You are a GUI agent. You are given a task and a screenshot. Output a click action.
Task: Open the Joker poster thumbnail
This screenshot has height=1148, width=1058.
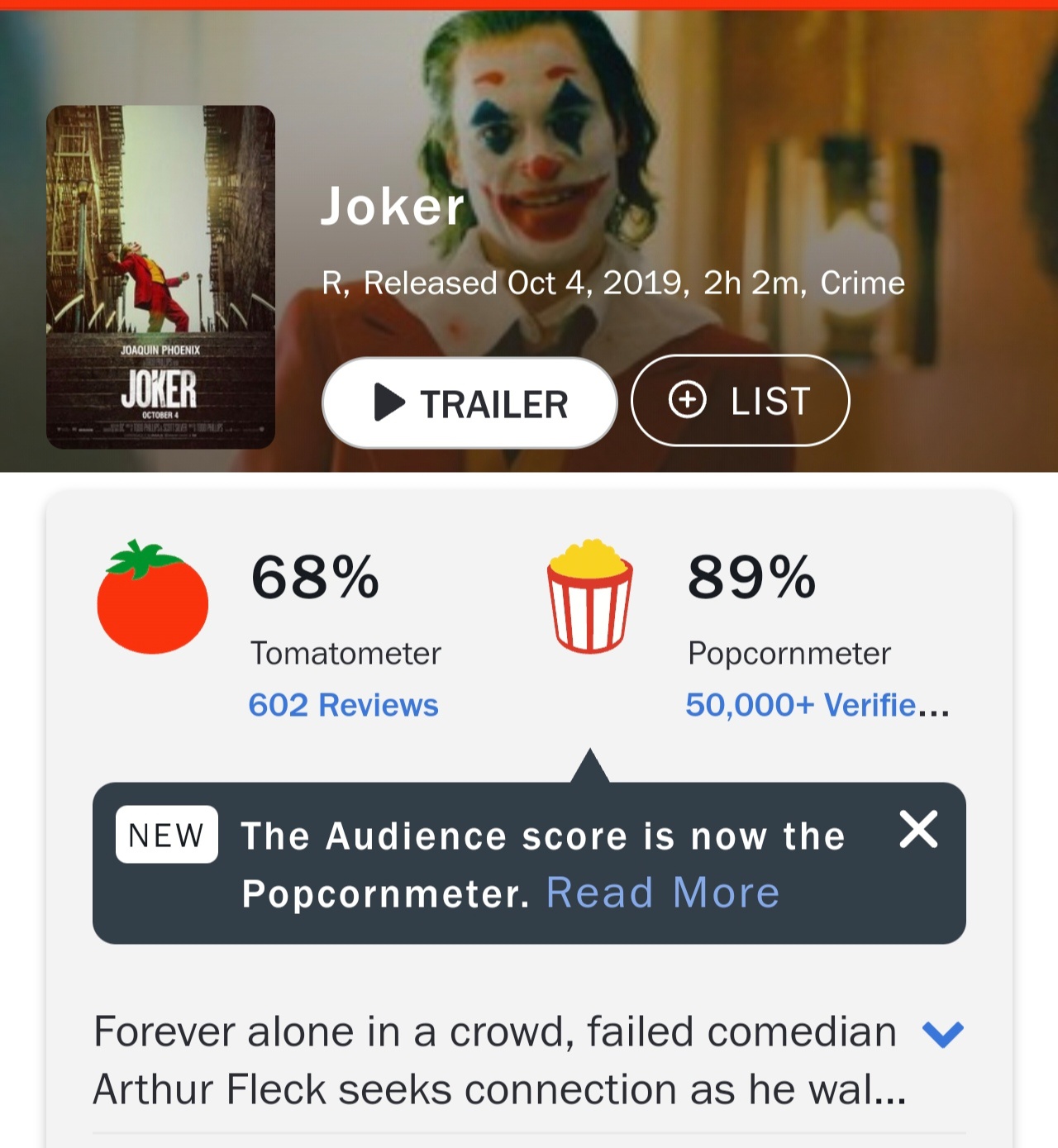tap(160, 277)
